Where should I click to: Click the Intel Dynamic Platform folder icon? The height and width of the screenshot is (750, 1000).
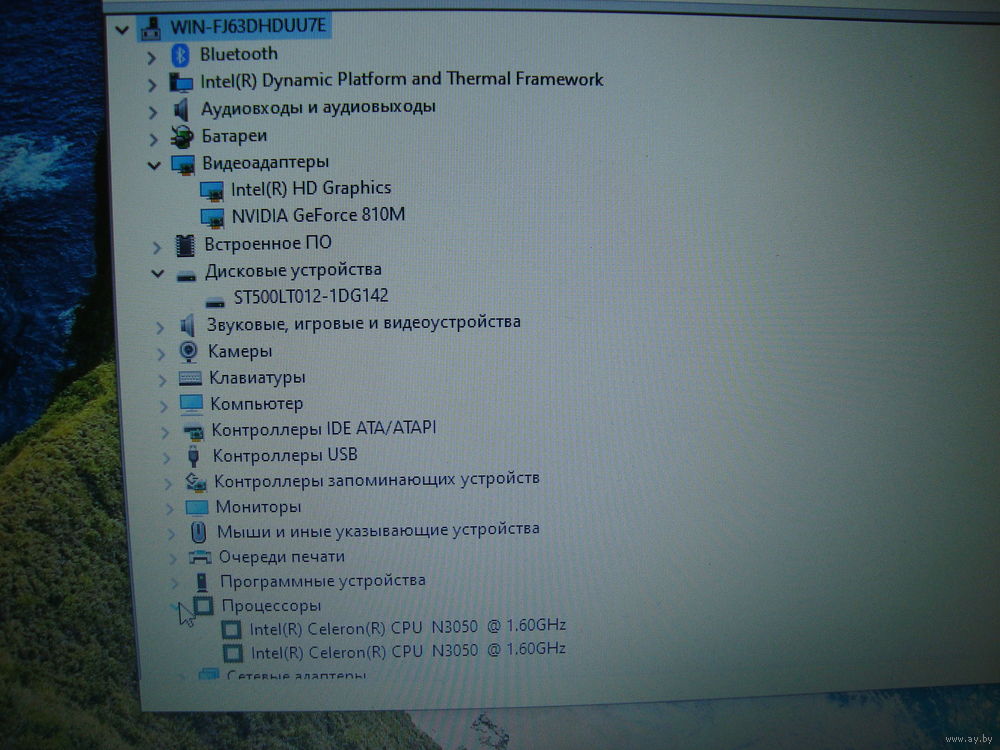(181, 82)
